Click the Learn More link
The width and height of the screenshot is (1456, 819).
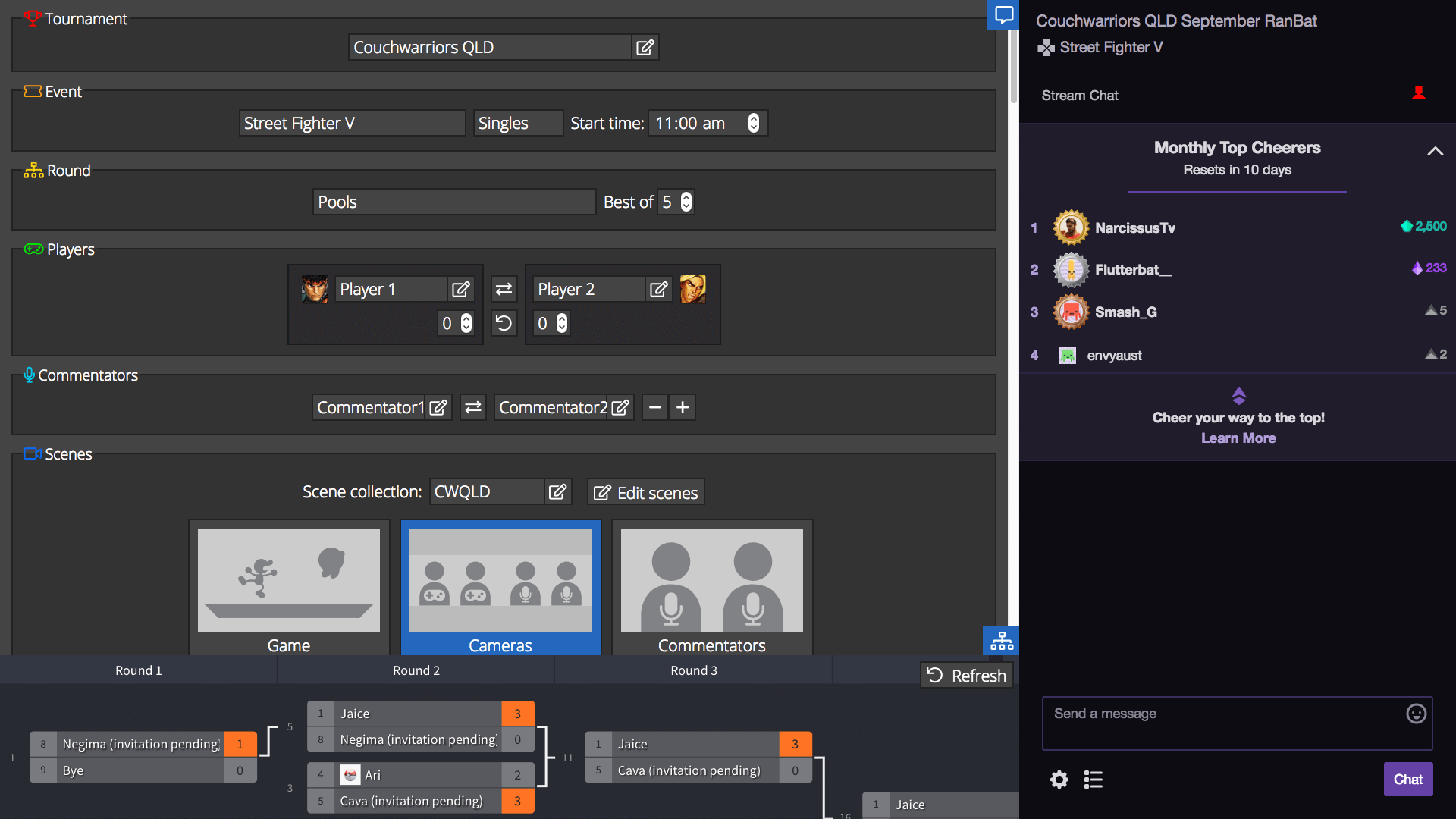pyautogui.click(x=1238, y=438)
